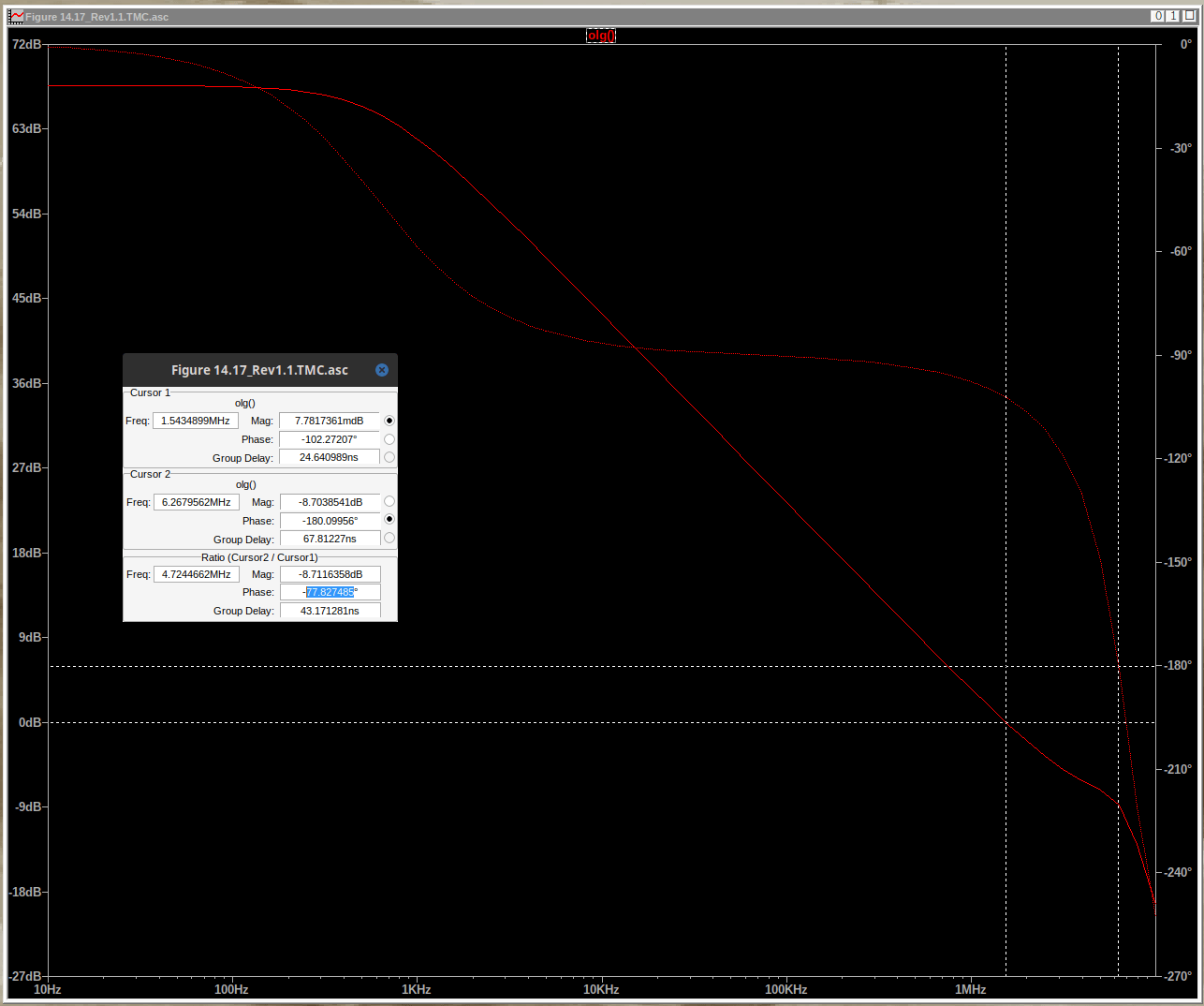Click the plot window icon in the title bar
This screenshot has height=1006, width=1204.
pyautogui.click(x=17, y=16)
